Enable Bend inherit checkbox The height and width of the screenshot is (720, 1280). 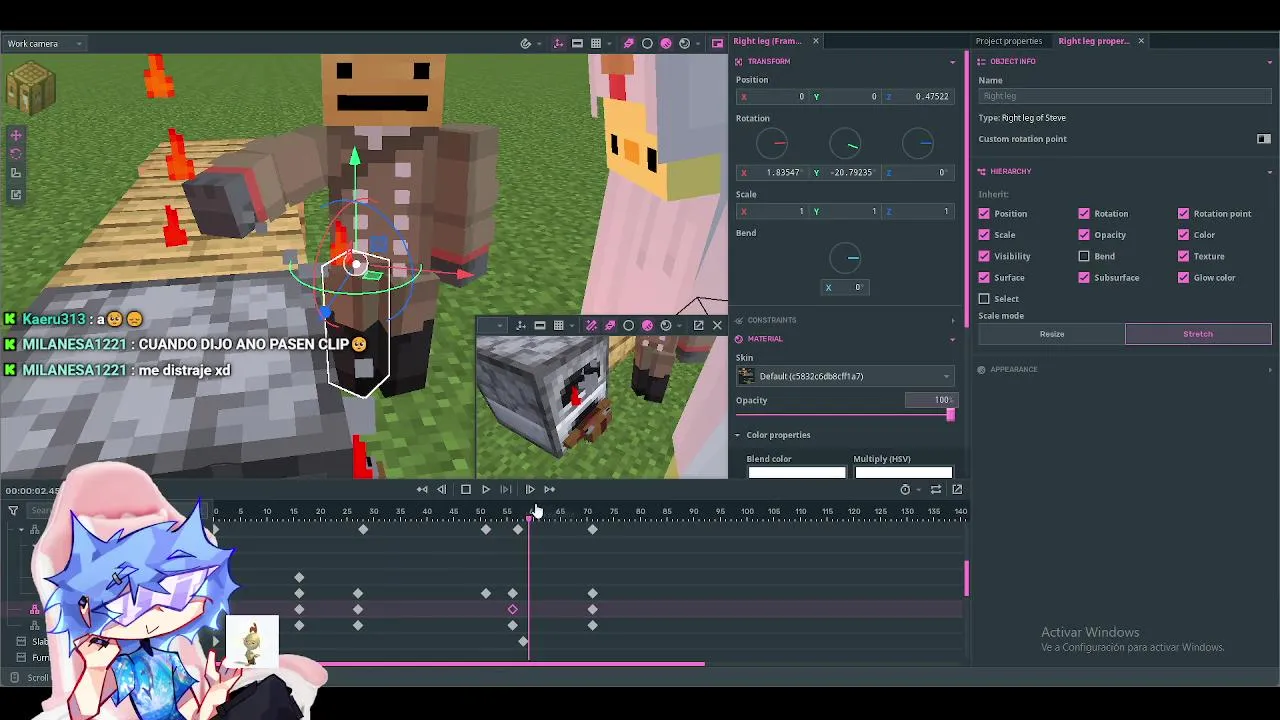1084,256
